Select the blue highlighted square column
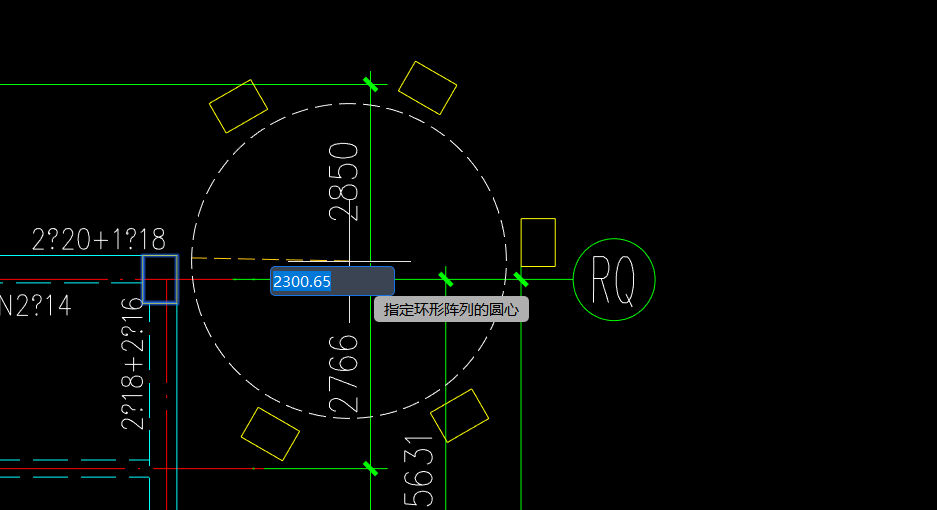Viewport: 937px width, 510px height. (x=160, y=279)
